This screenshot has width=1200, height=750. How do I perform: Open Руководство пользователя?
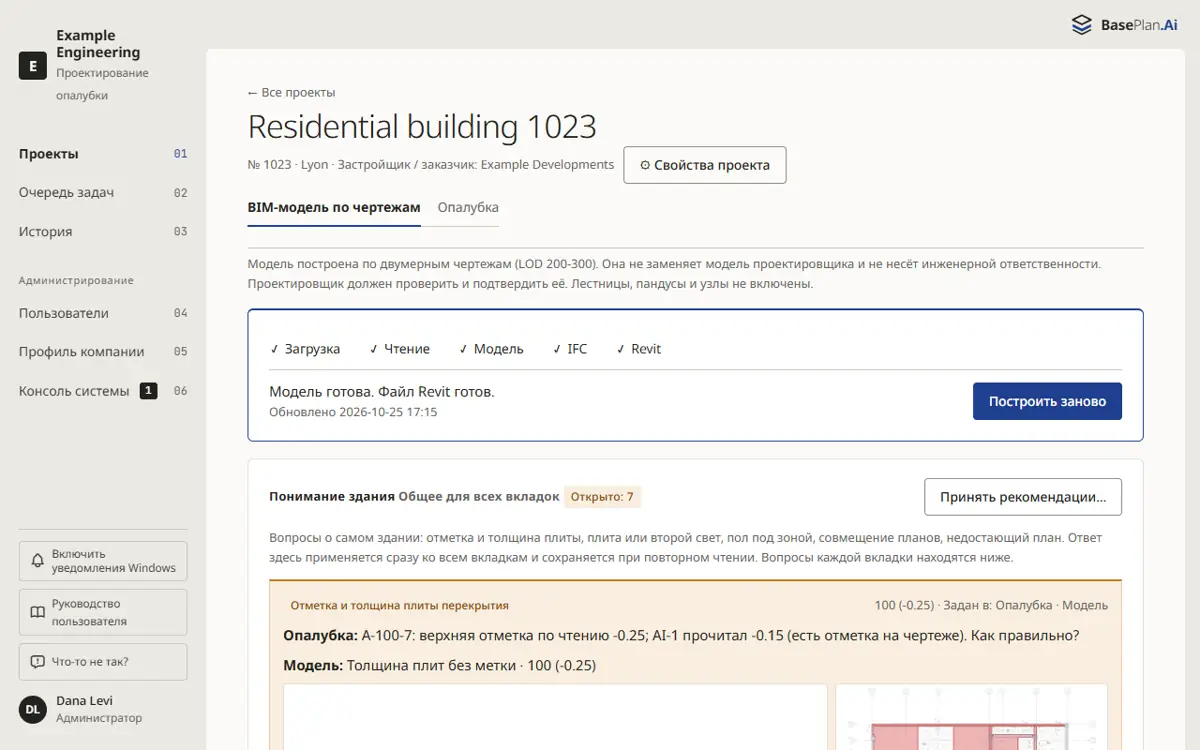tap(103, 612)
